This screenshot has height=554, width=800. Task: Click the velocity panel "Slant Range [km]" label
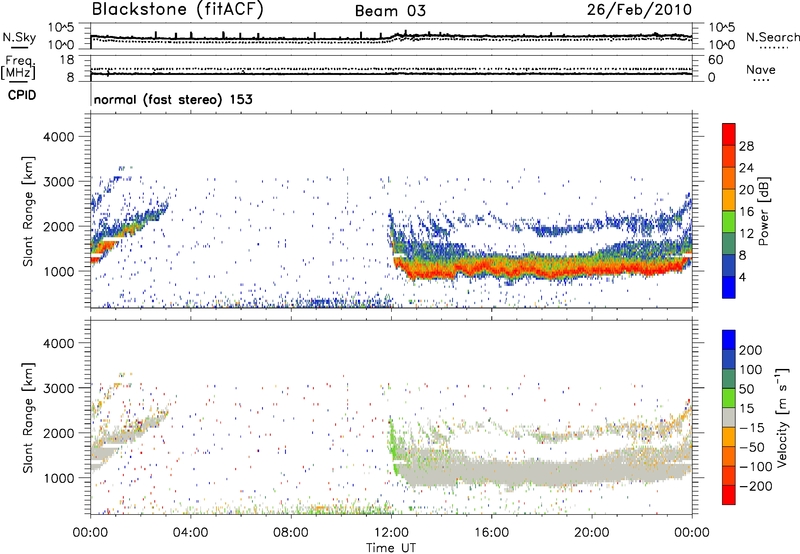(28, 418)
